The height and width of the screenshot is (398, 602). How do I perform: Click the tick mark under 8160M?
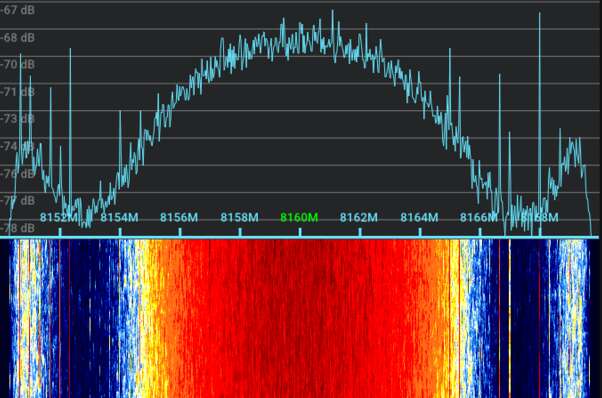point(300,232)
